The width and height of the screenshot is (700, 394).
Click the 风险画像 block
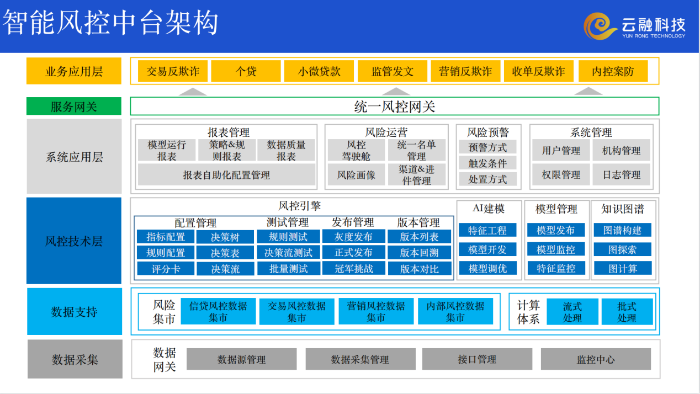click(x=356, y=175)
